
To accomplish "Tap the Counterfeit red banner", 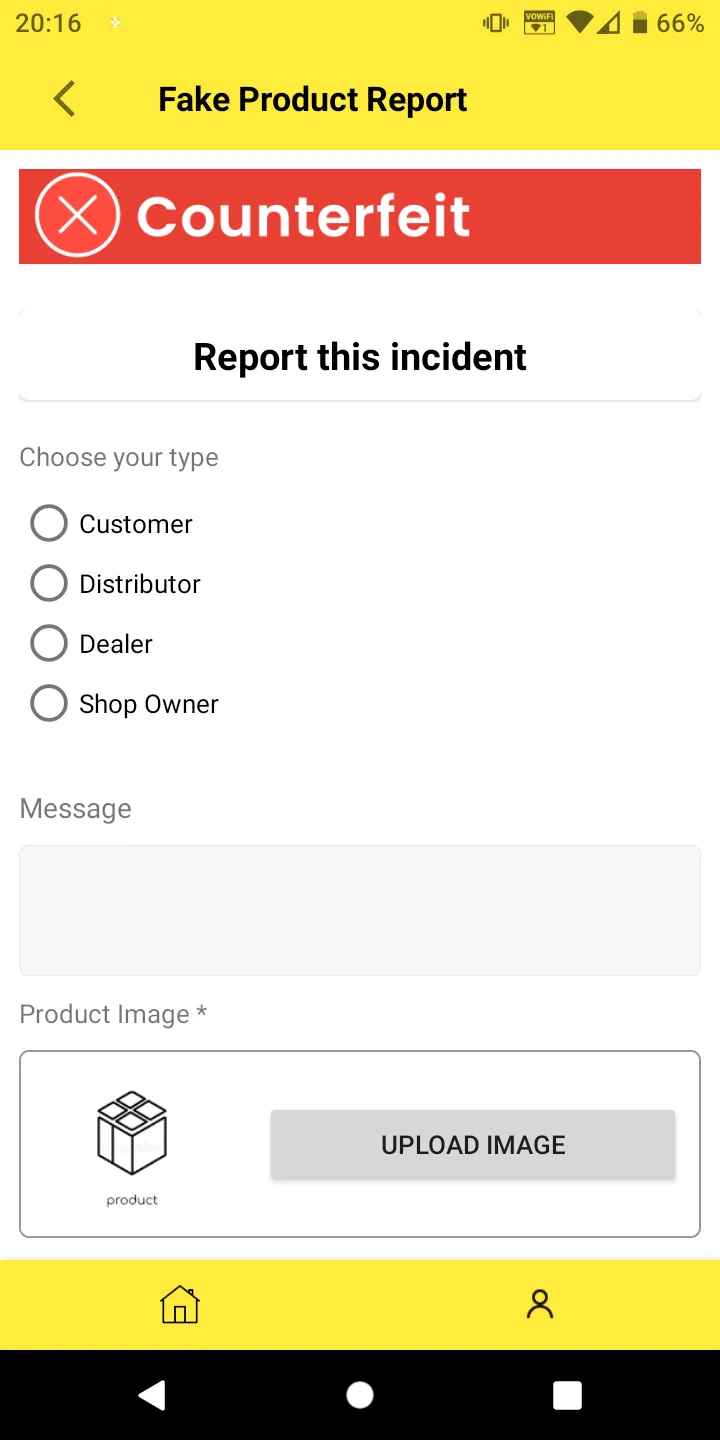I will point(360,216).
